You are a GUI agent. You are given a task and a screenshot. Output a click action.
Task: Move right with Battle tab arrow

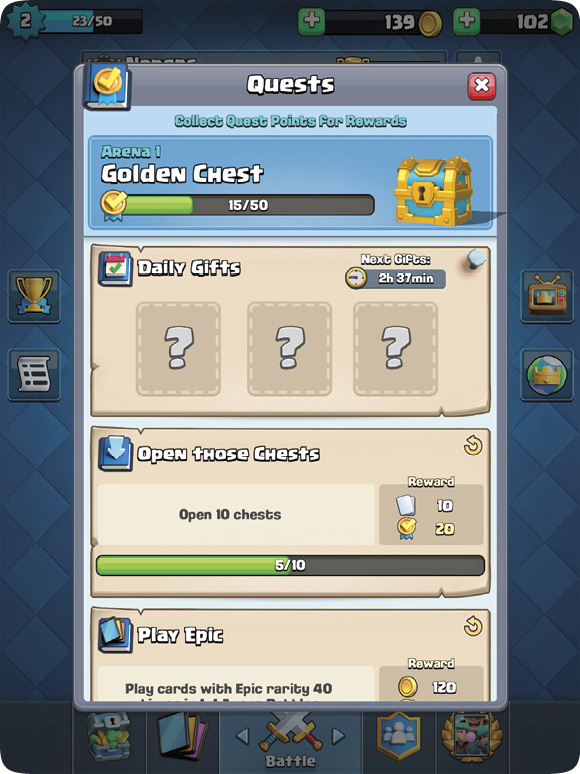(x=339, y=736)
